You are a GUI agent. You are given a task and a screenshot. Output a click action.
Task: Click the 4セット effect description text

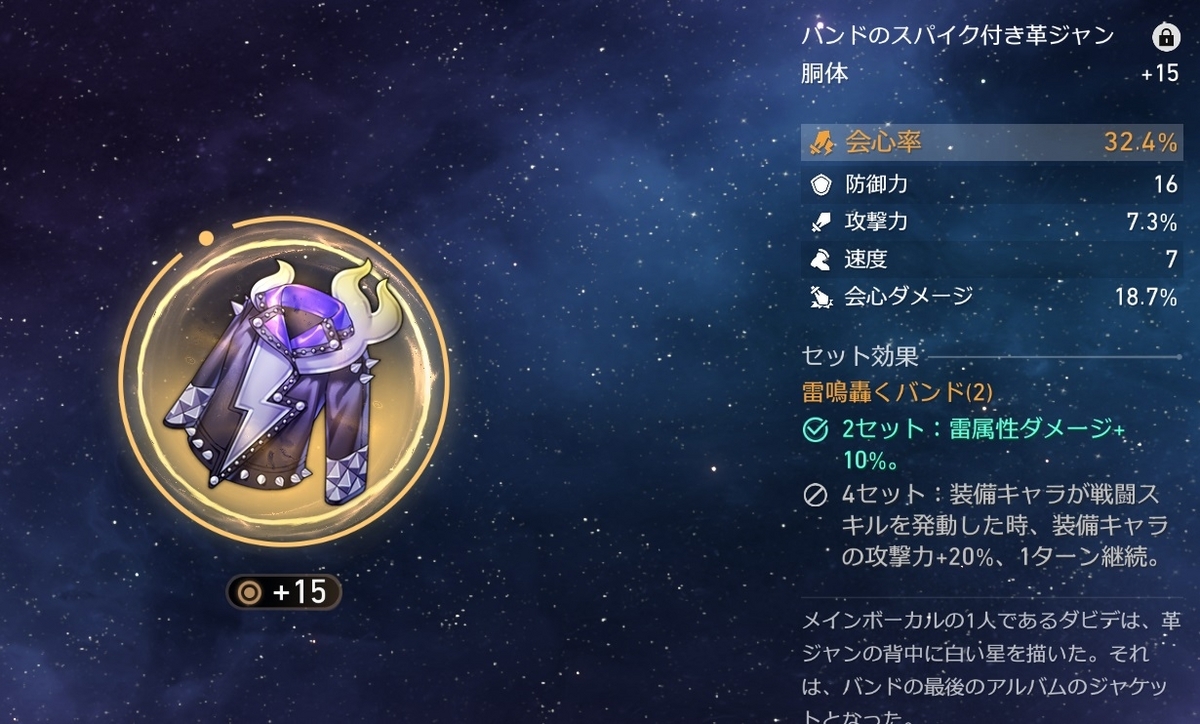pyautogui.click(x=1000, y=526)
